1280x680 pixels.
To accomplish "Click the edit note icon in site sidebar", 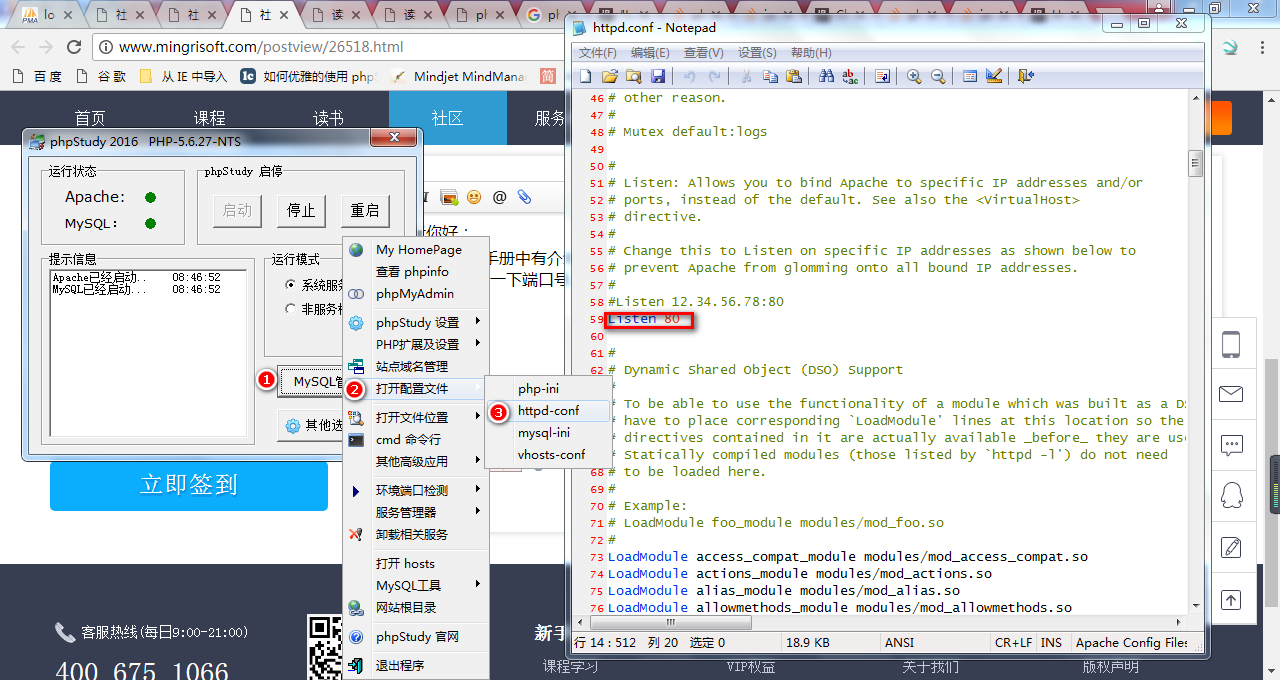I will coord(1231,547).
